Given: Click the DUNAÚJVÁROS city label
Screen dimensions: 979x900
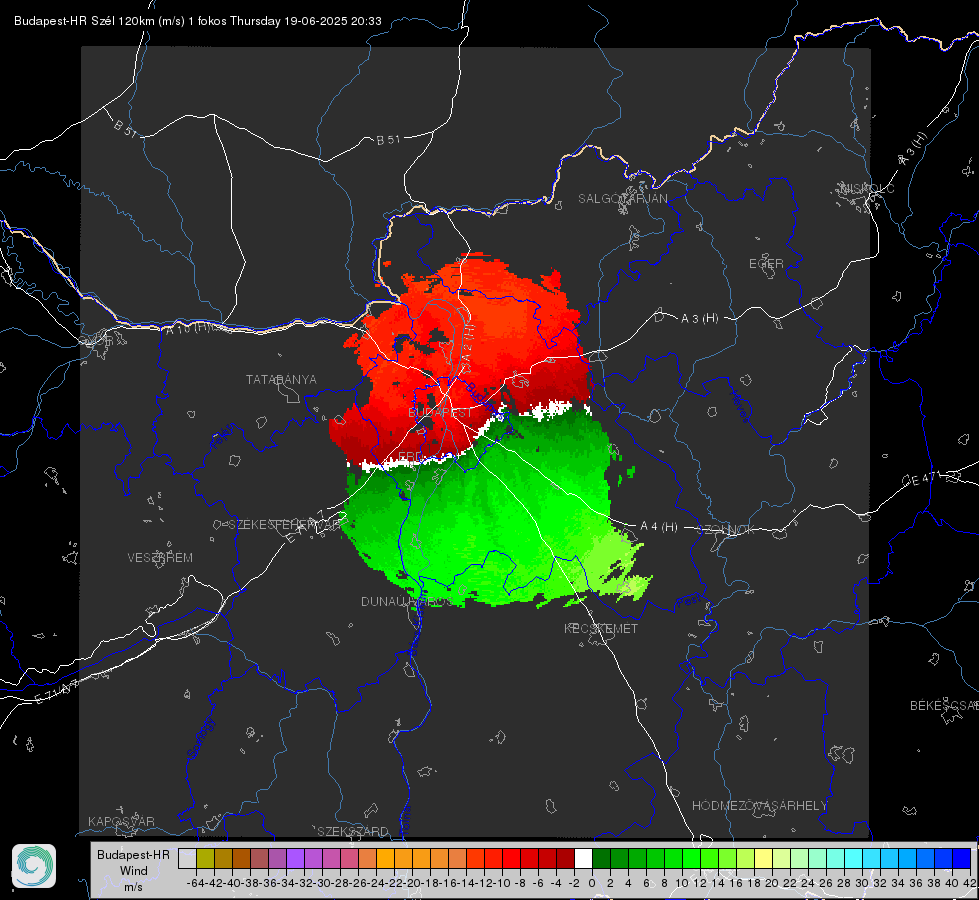Looking at the screenshot, I should (406, 601).
